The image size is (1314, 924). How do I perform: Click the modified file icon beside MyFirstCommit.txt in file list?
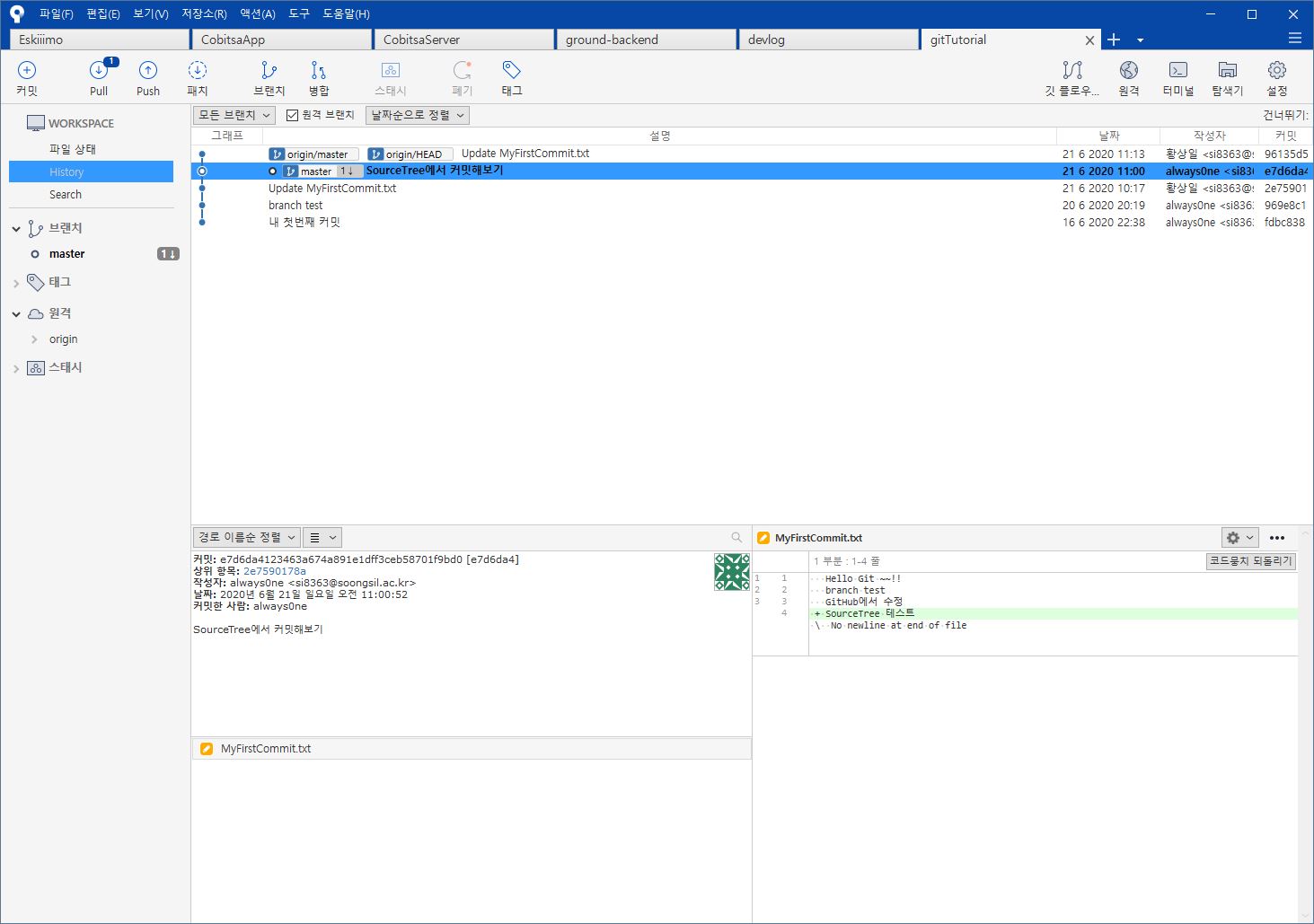(207, 748)
